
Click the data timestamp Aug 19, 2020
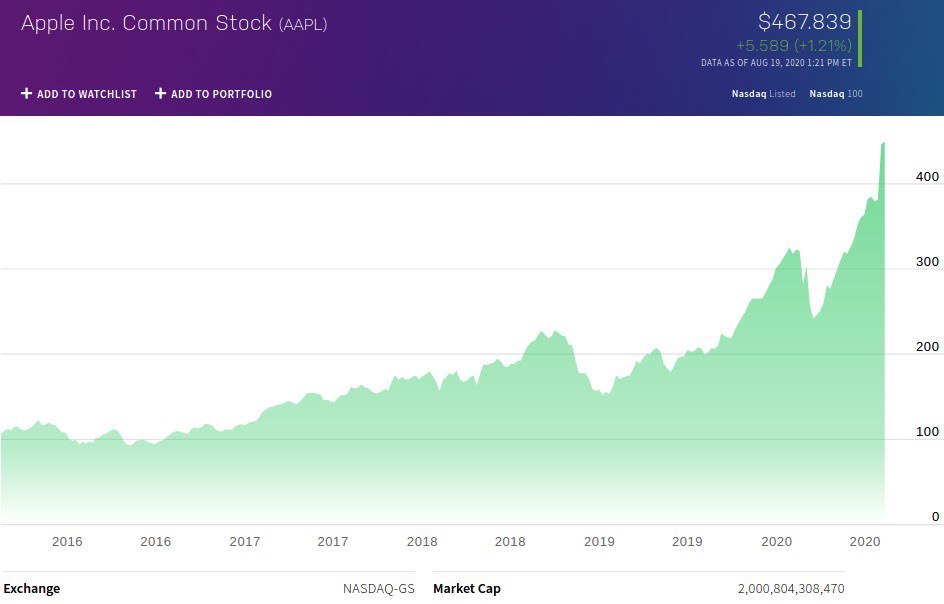pos(776,63)
